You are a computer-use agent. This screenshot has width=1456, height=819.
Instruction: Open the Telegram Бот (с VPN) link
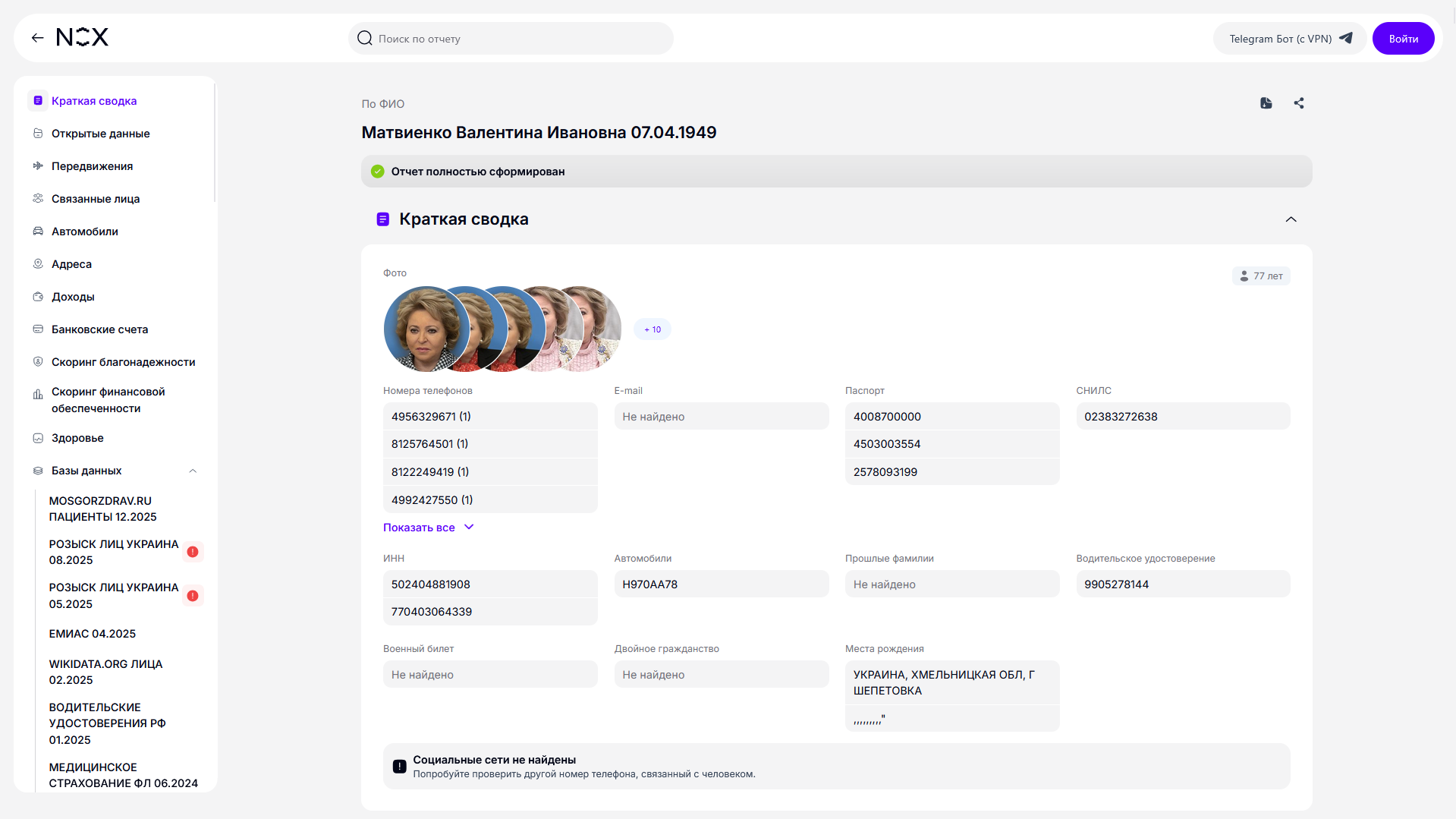1290,39
